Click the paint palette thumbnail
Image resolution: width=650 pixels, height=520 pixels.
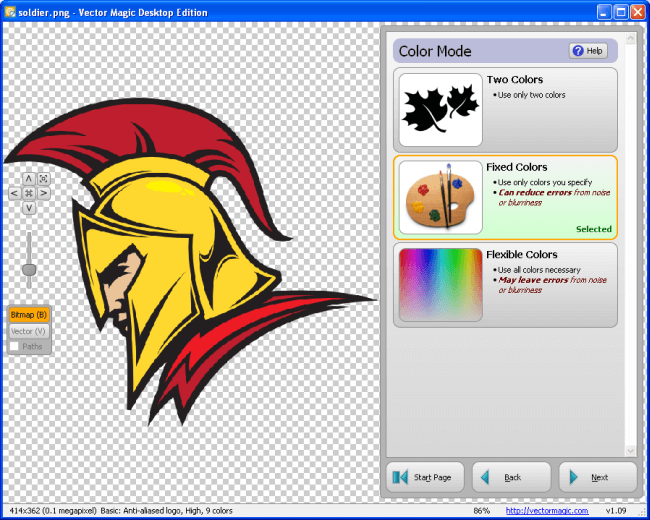(x=441, y=197)
